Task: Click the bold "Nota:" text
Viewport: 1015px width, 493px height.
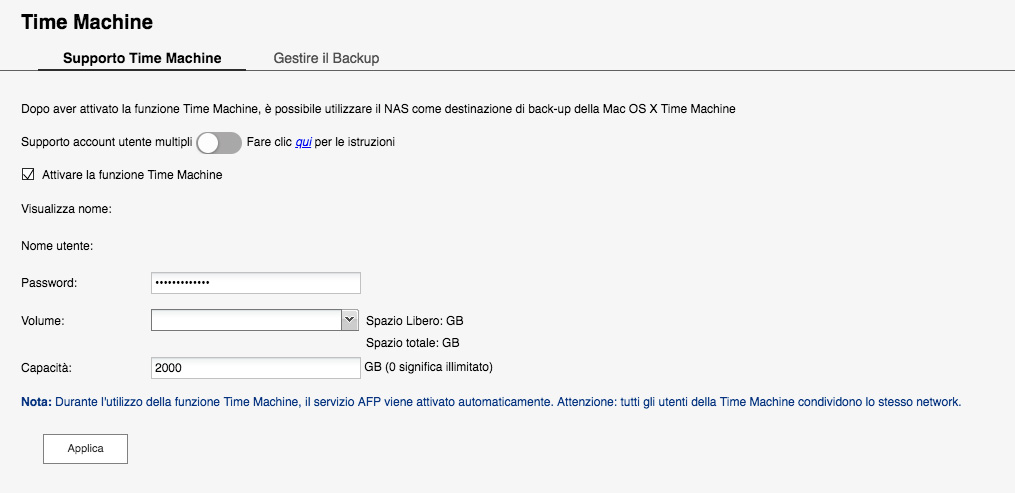Action: point(36,402)
